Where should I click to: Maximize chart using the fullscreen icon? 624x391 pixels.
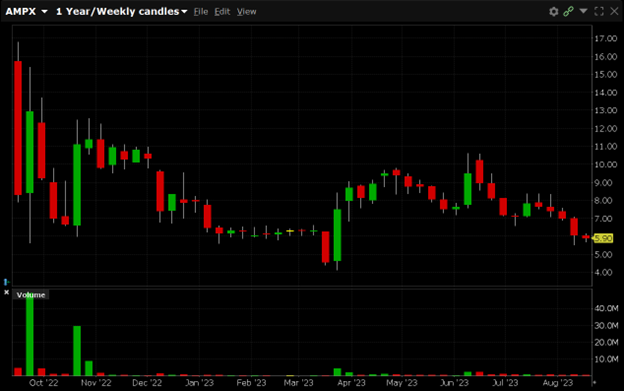(599, 12)
